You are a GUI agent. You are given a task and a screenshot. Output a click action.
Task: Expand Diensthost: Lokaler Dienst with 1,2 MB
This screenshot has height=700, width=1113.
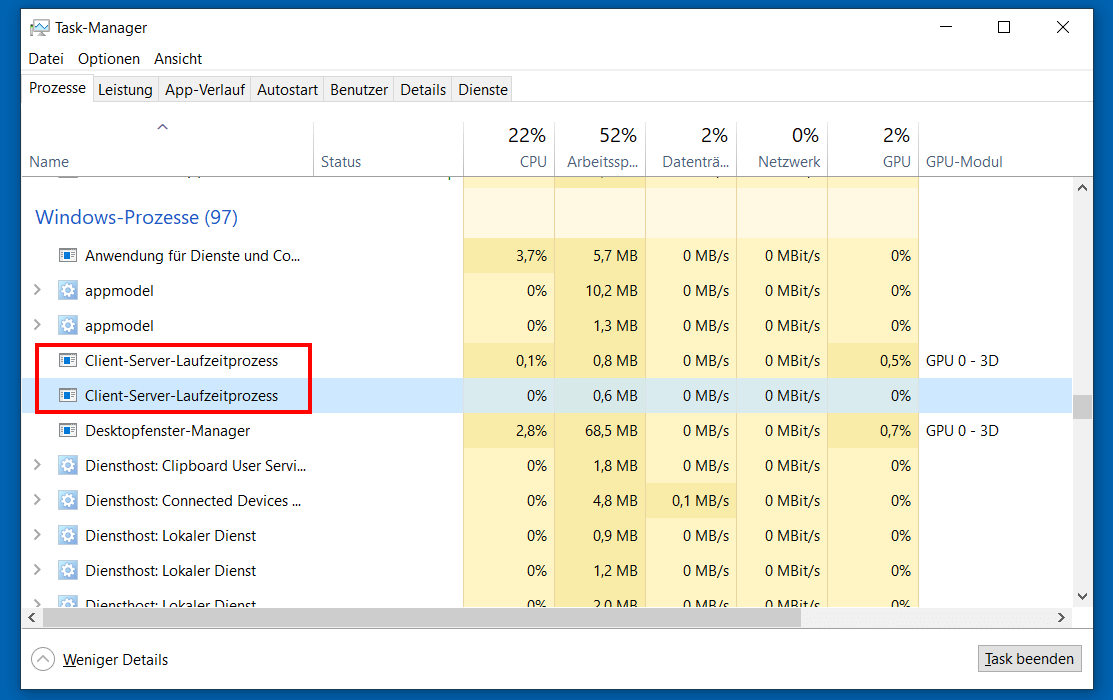38,569
